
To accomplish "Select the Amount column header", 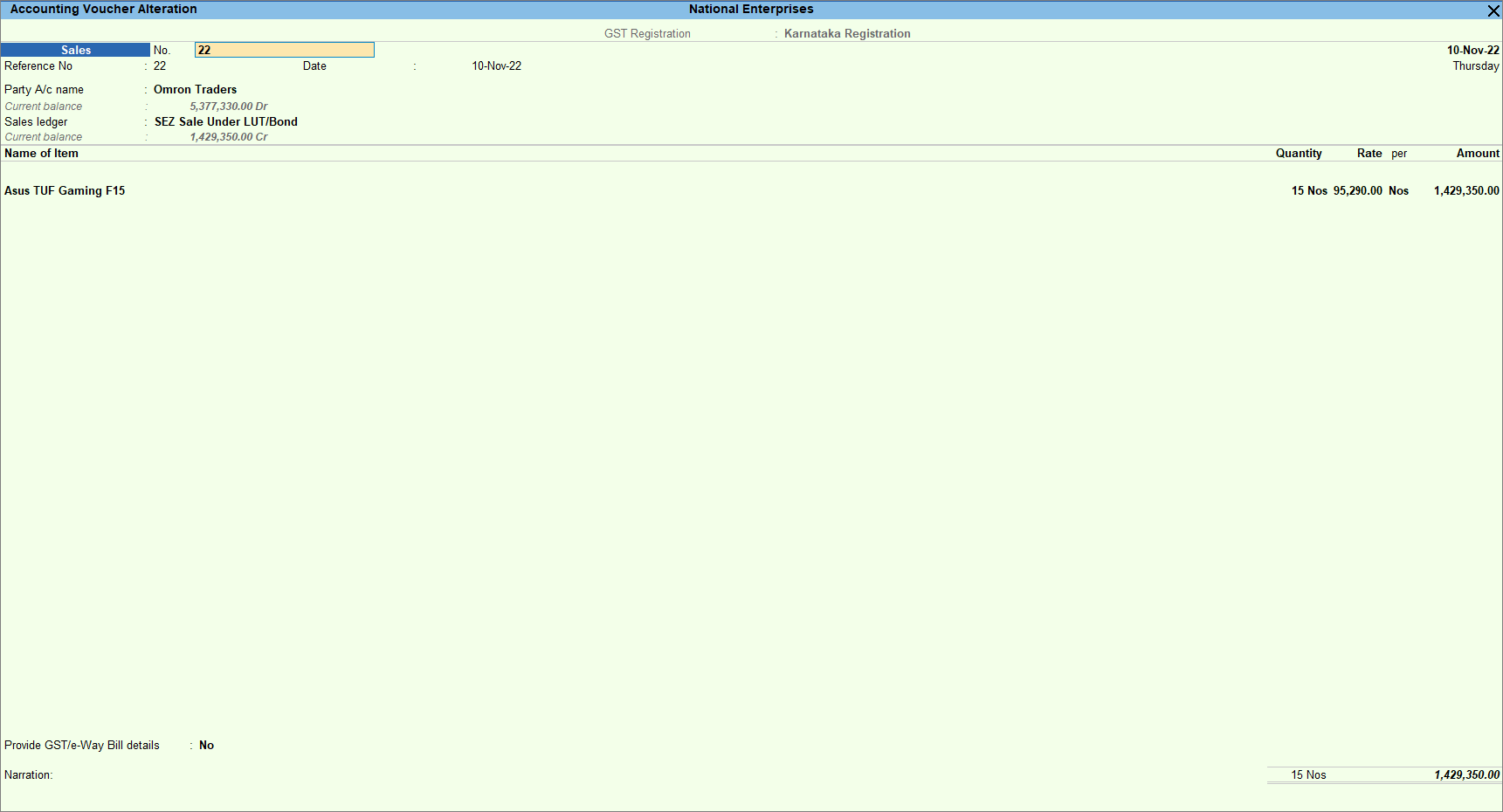I will pyautogui.click(x=1478, y=154).
